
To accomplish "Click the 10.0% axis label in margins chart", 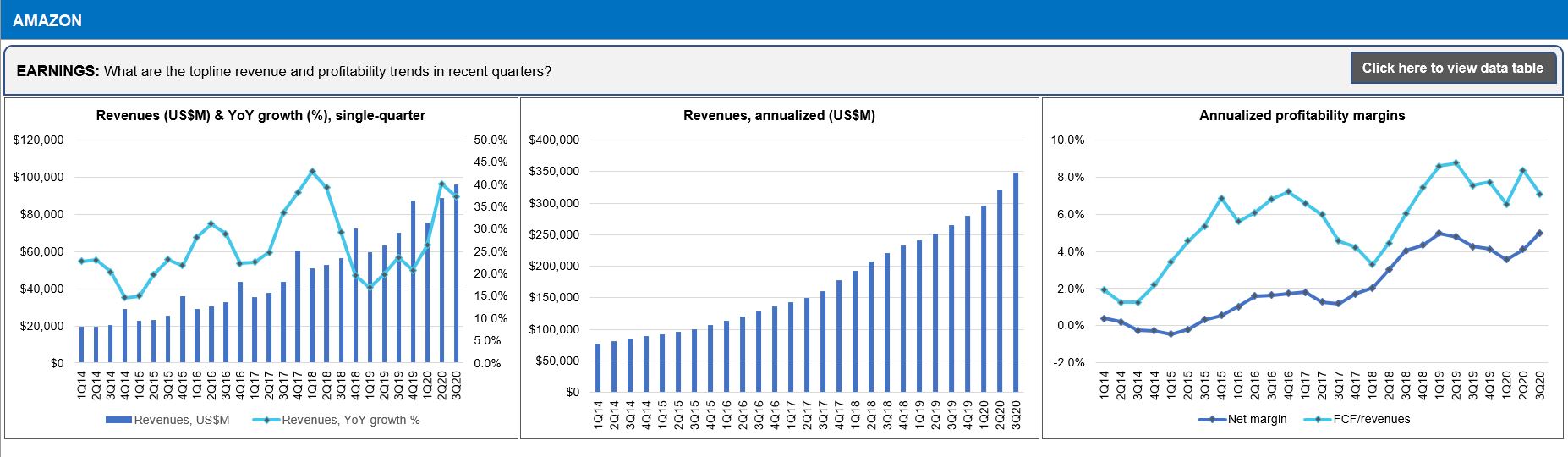I will [x=1067, y=140].
